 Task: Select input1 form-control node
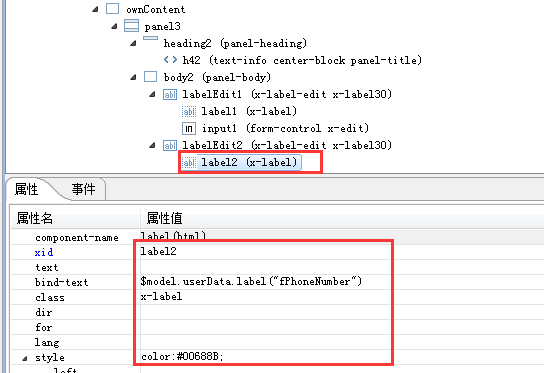pyautogui.click(x=285, y=128)
